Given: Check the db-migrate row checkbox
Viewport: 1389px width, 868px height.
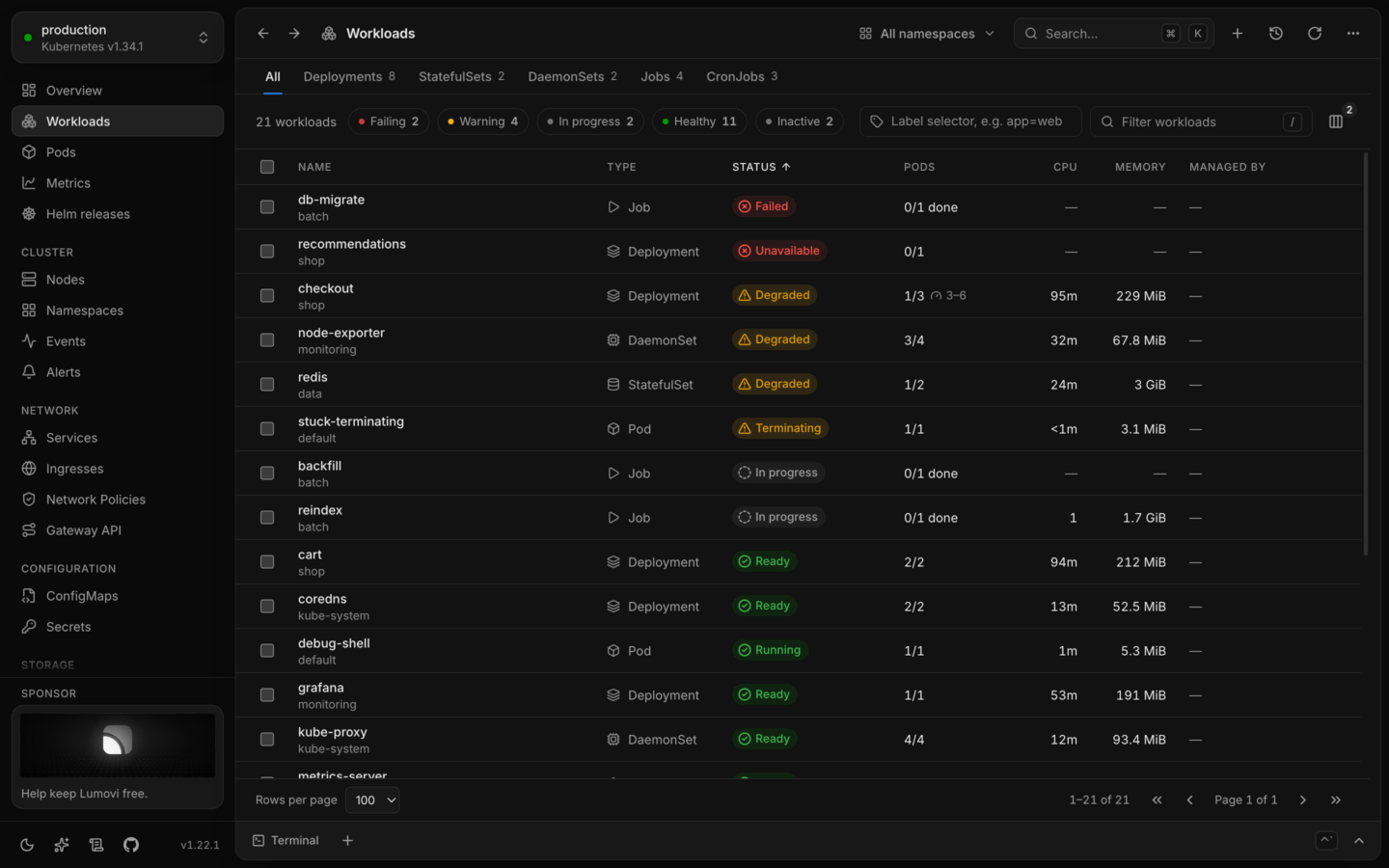Looking at the screenshot, I should [267, 207].
